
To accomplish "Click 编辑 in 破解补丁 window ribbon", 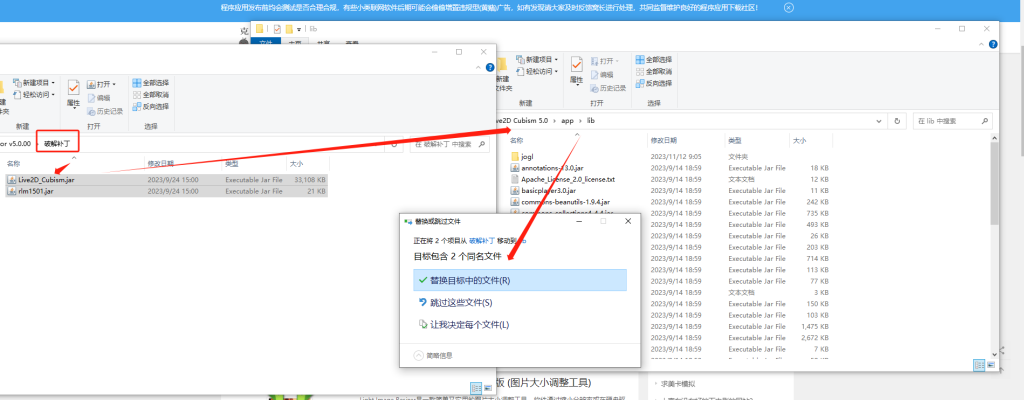I will tap(99, 97).
